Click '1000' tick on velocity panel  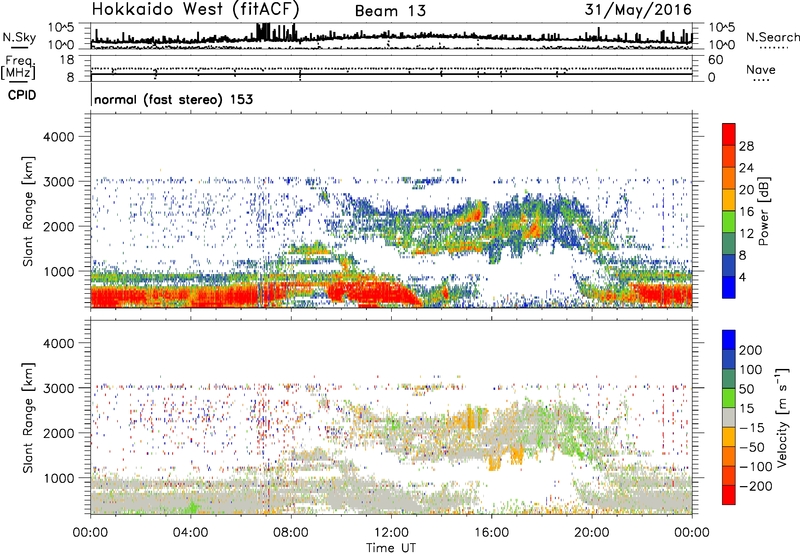59,478
